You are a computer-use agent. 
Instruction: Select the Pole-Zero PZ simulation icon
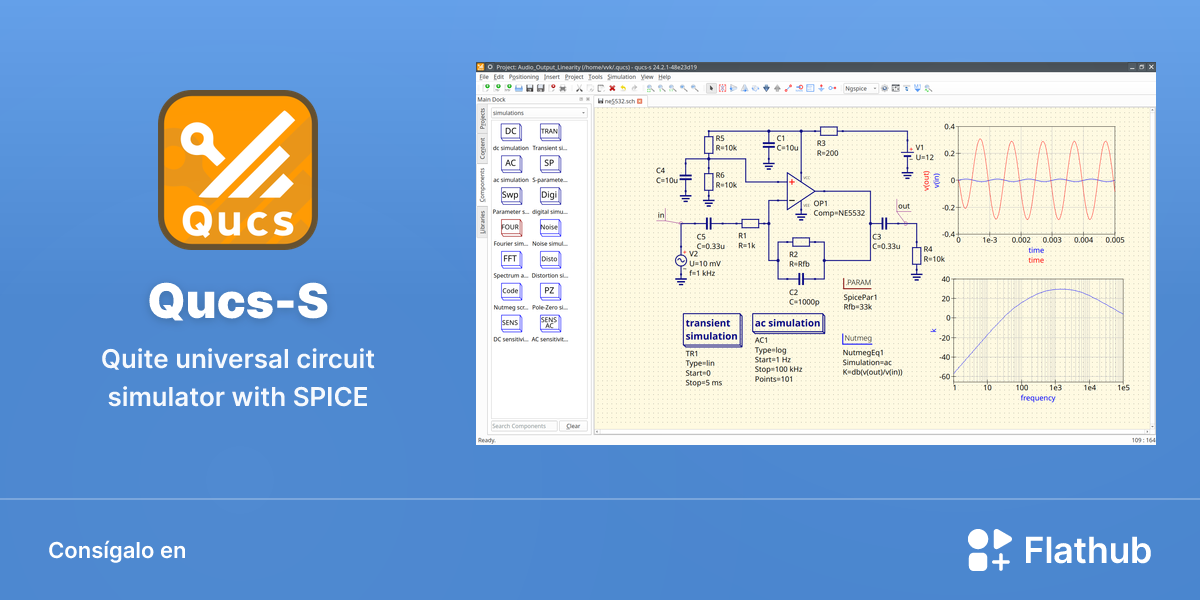549,292
